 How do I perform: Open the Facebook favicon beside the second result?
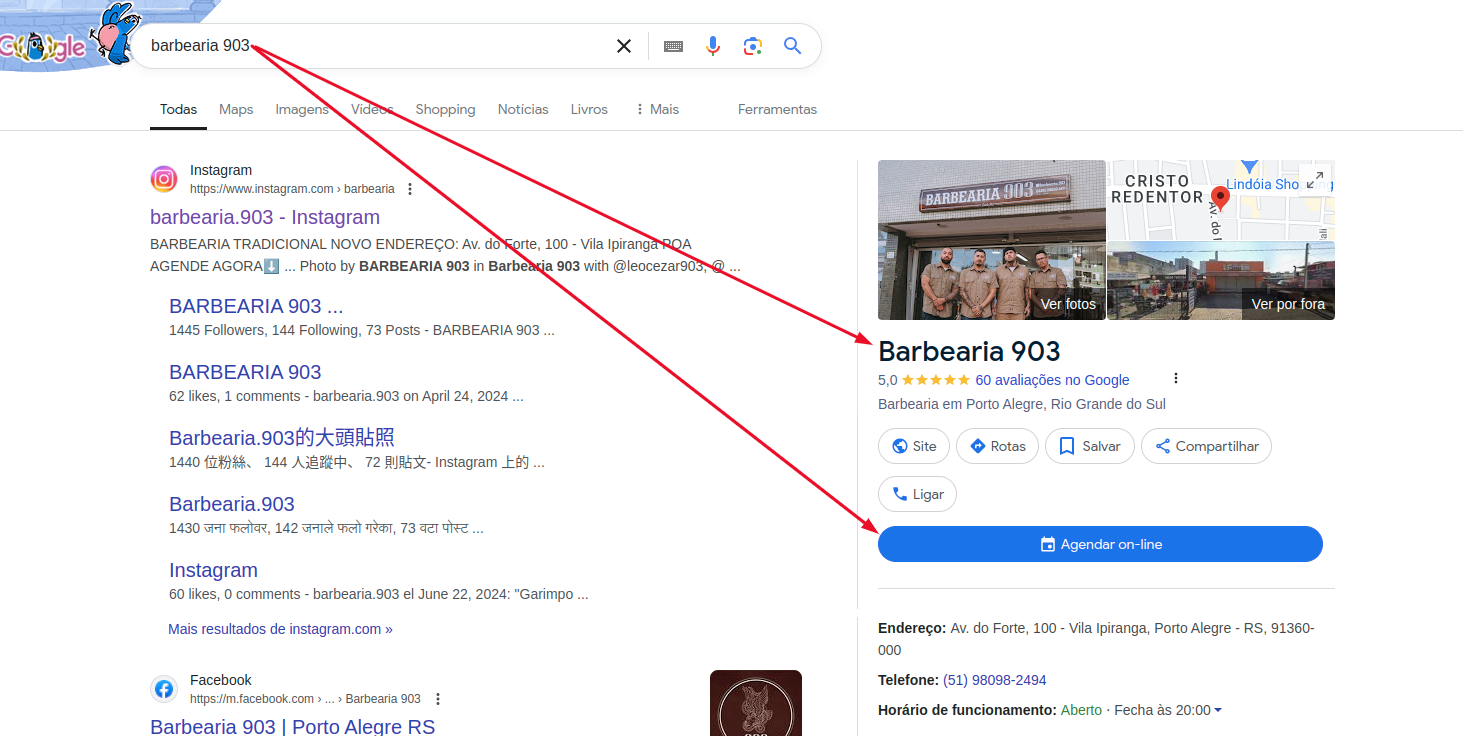[x=164, y=689]
